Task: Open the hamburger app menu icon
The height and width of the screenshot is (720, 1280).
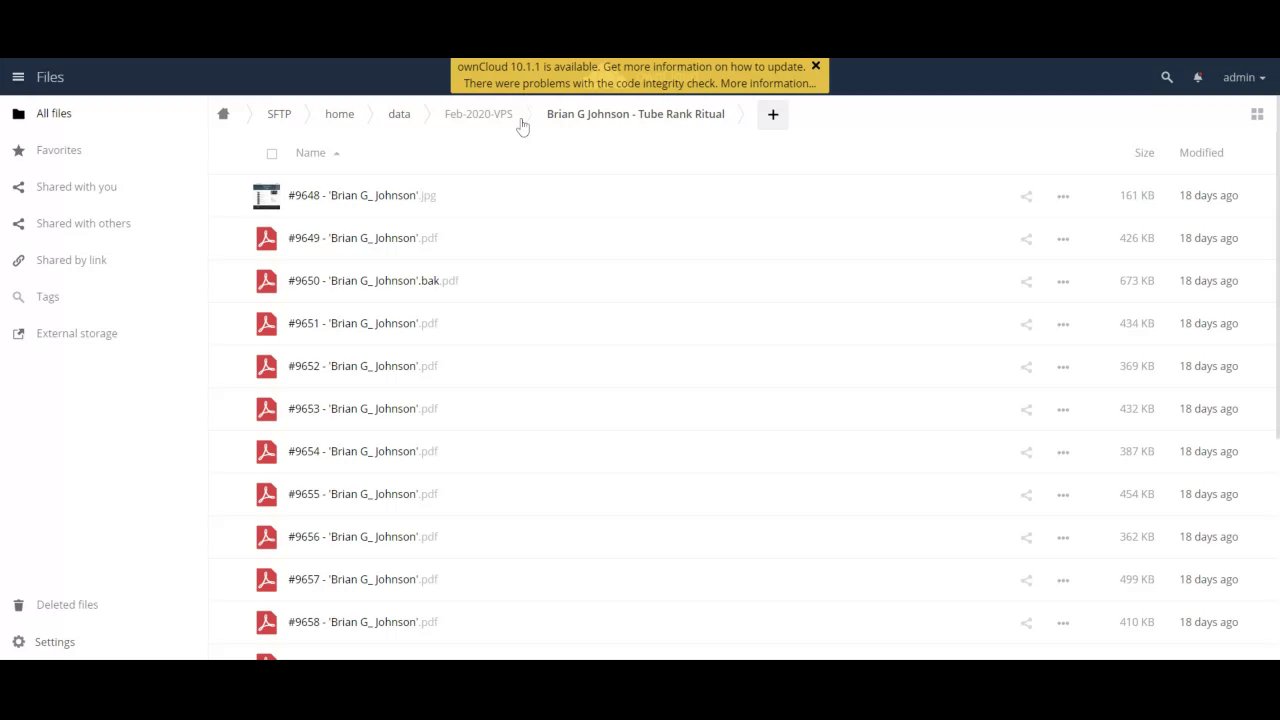Action: click(x=18, y=77)
